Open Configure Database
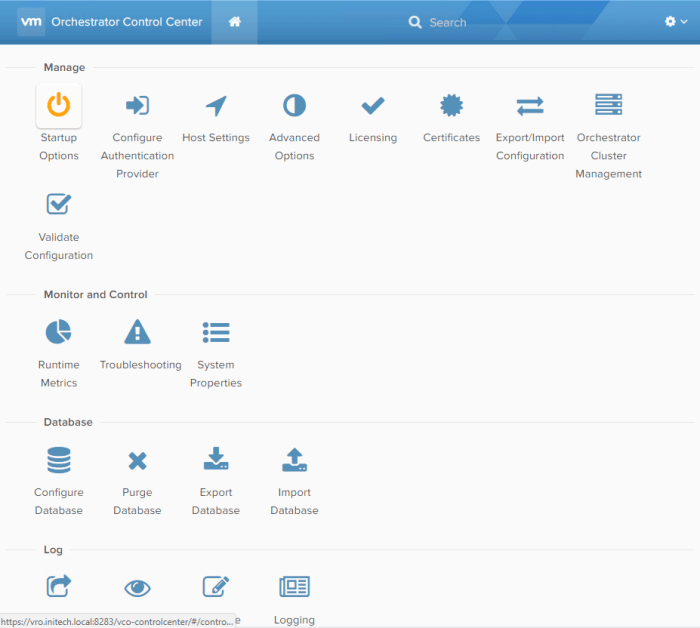Image resolution: width=700 pixels, height=628 pixels. pyautogui.click(x=59, y=460)
